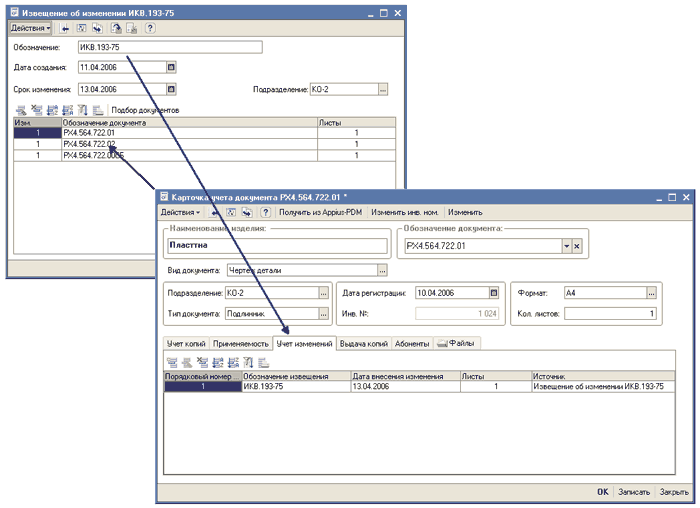The image size is (700, 508).
Task: Click Дата внесения изменения column header
Action: (405, 376)
